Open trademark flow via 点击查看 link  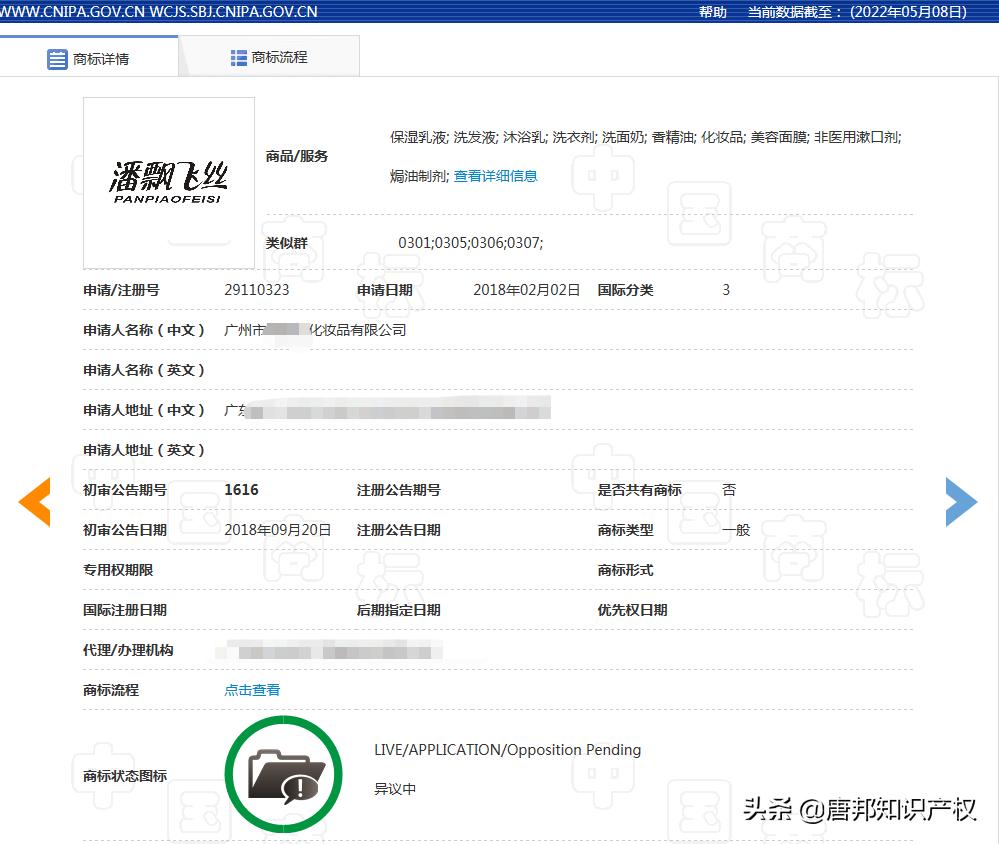click(x=251, y=689)
